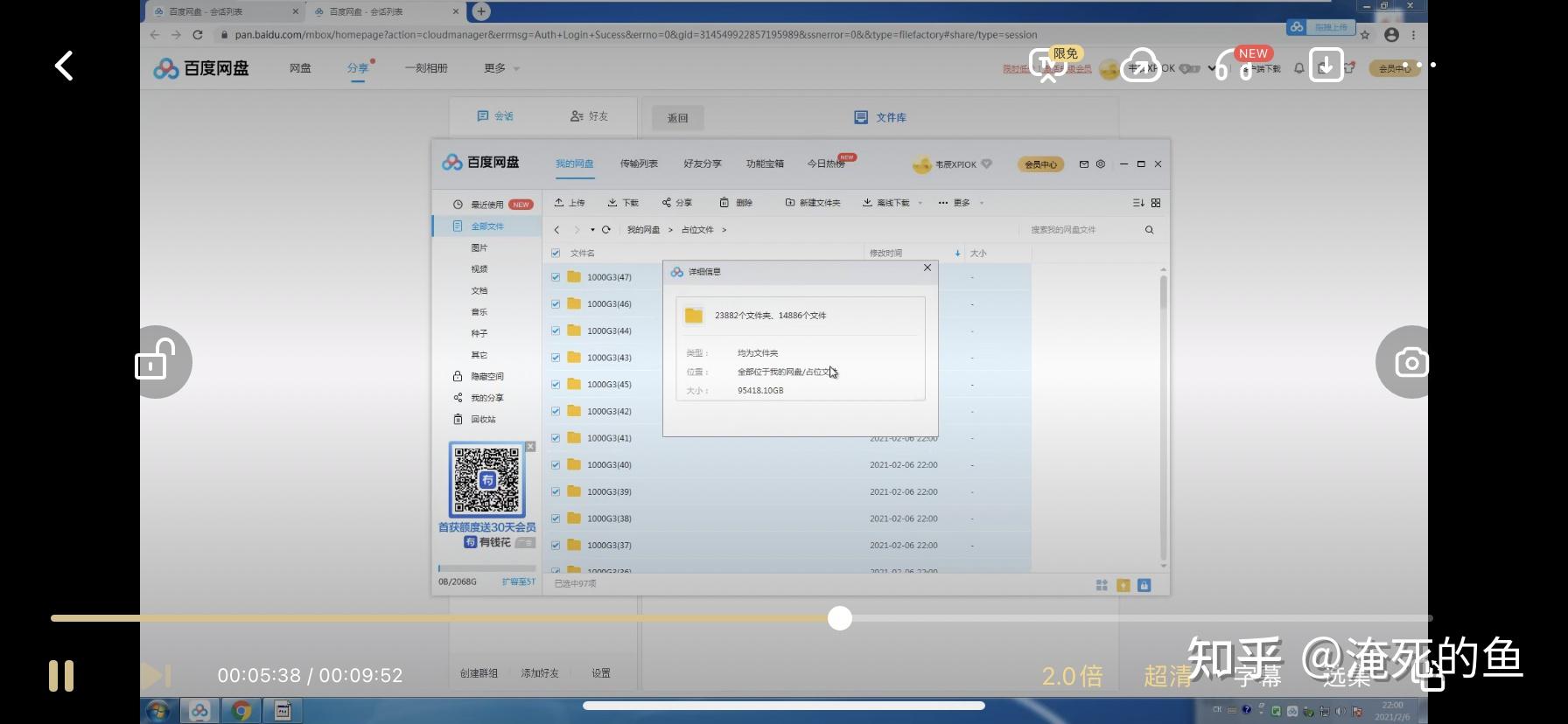Open the 字幕 subtitles option

point(1259,676)
